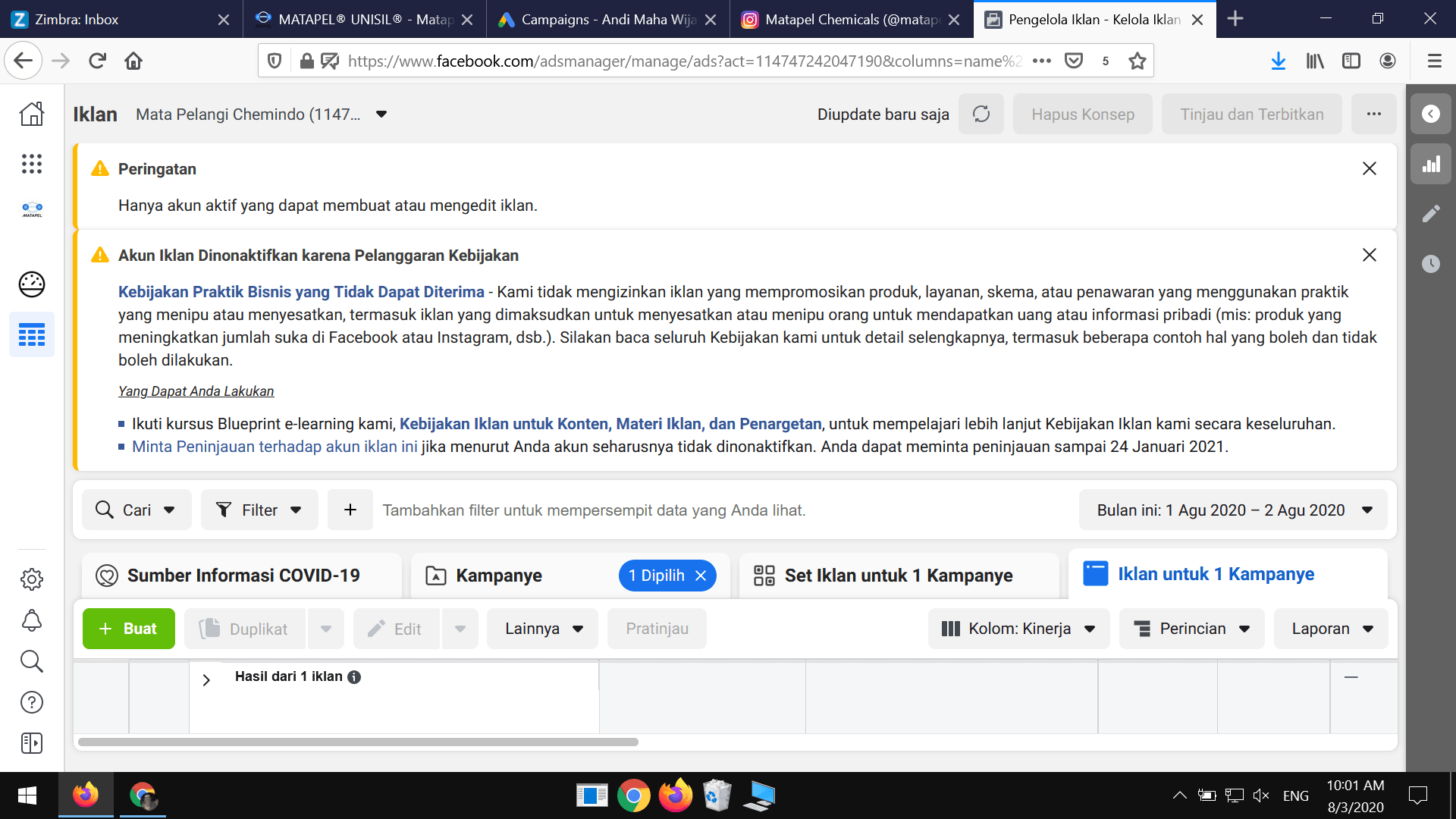Open the history clock icon on right
Viewport: 1456px width, 819px height.
(1430, 264)
